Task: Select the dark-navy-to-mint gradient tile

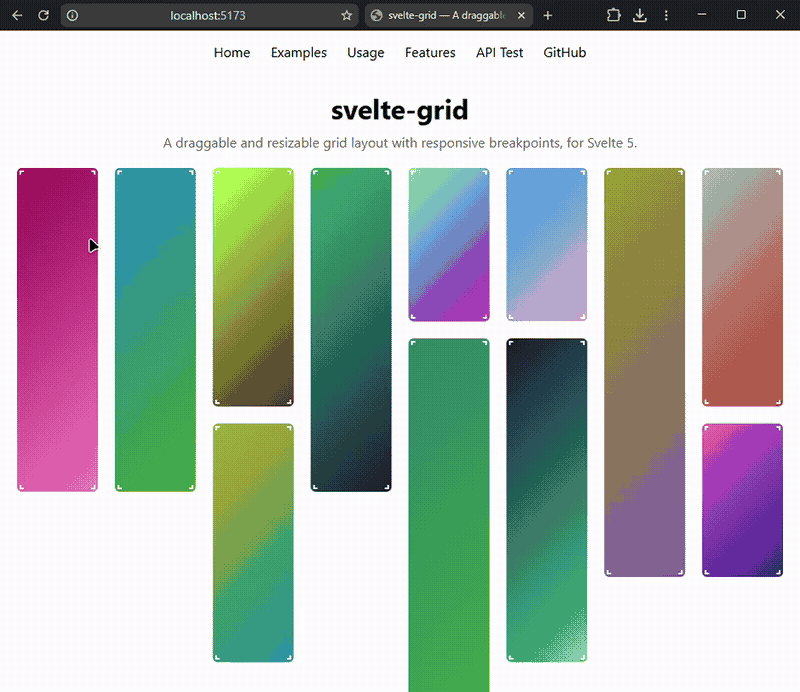Action: click(x=547, y=500)
